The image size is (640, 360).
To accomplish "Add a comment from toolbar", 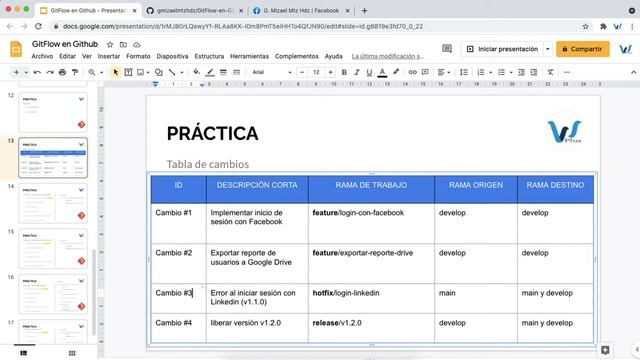I will pos(425,72).
